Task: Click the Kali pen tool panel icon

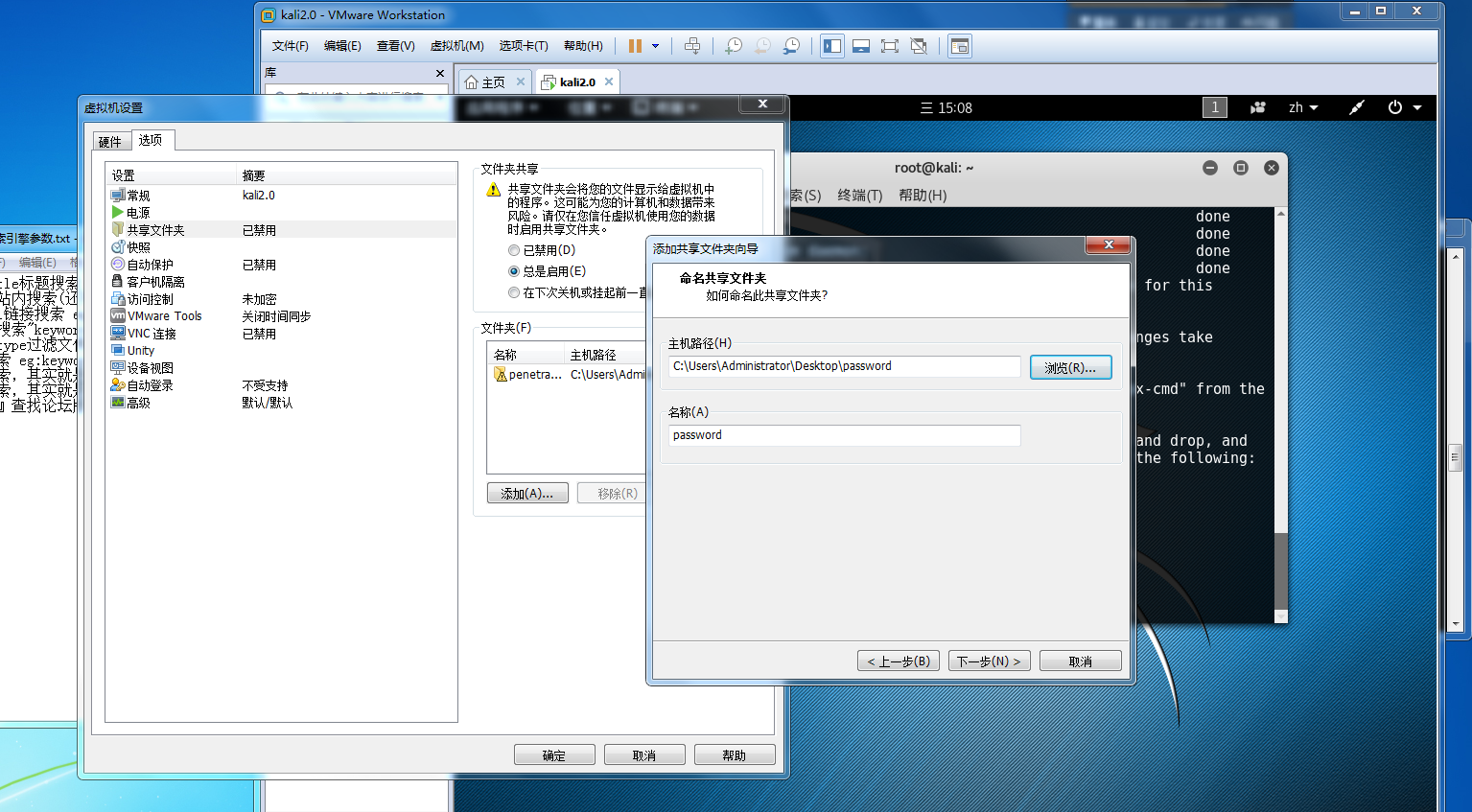Action: coord(1356,107)
